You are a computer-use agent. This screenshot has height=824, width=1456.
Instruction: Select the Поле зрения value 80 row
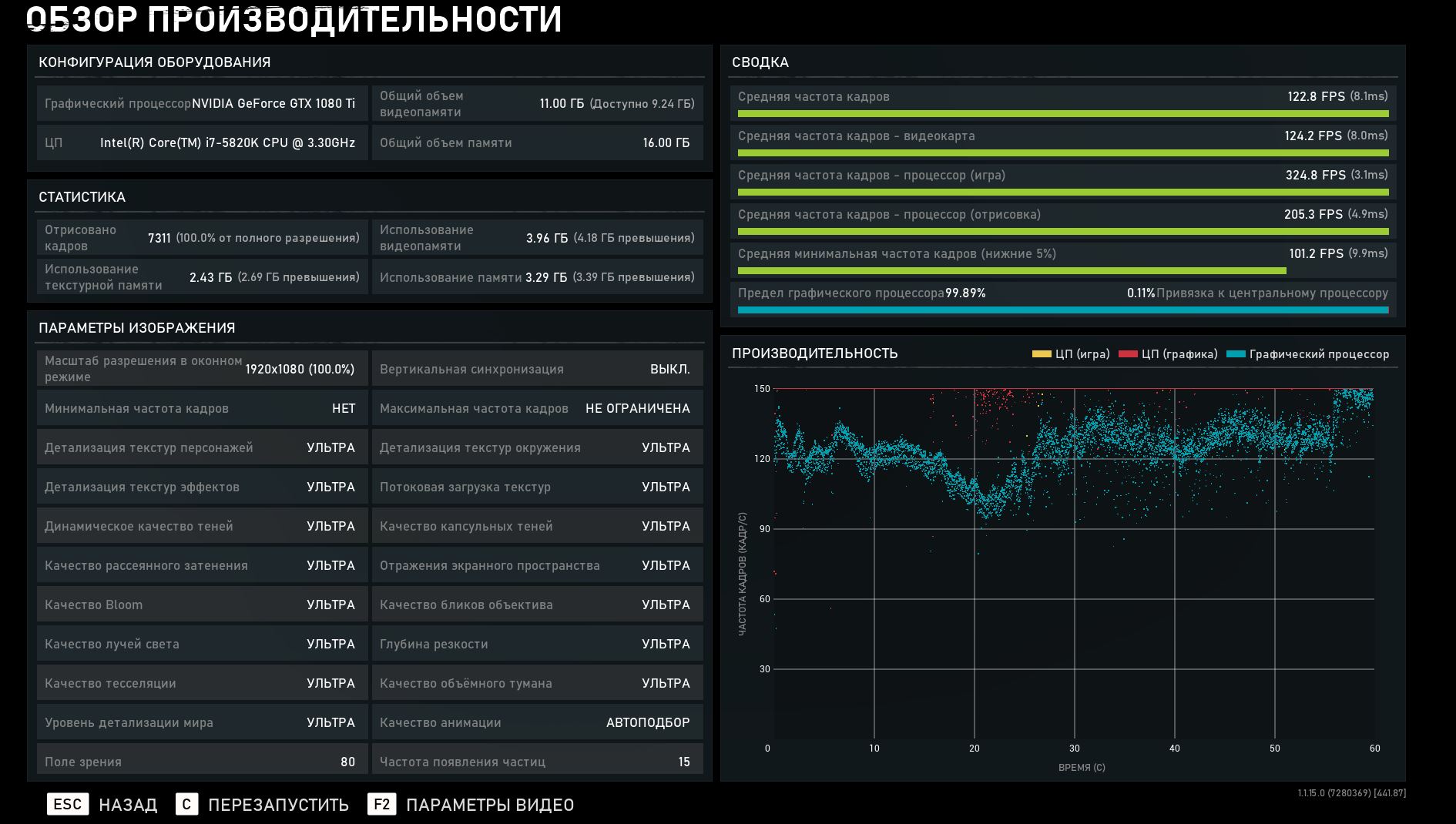click(202, 761)
